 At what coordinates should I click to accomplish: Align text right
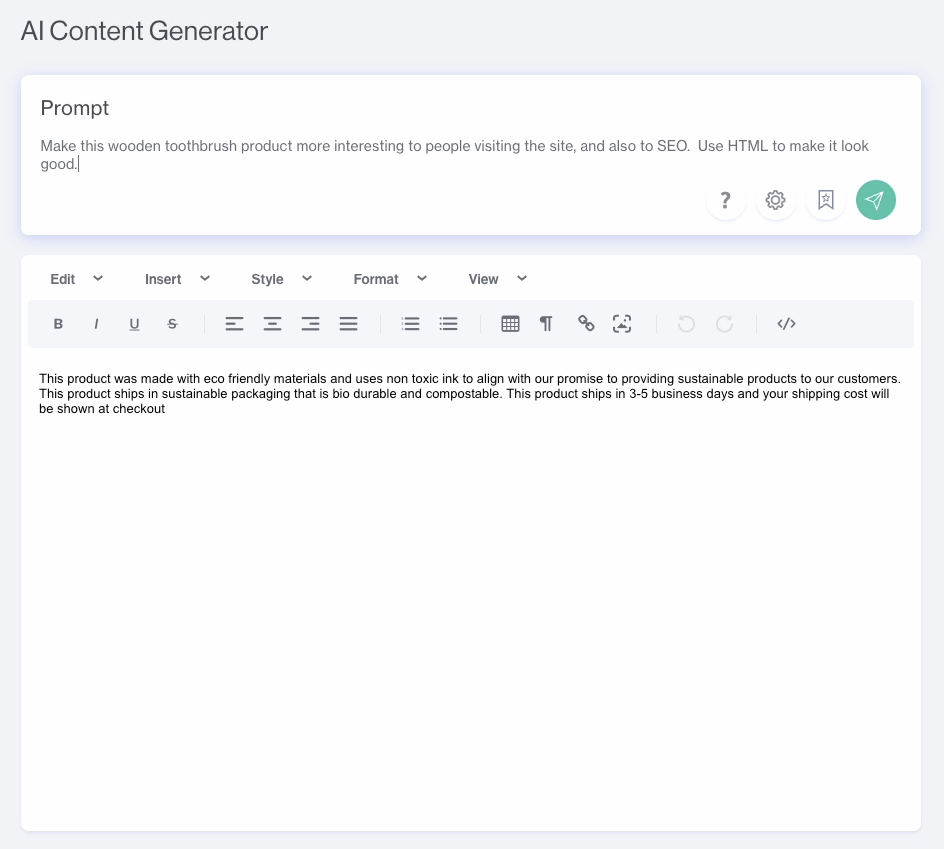(x=310, y=324)
